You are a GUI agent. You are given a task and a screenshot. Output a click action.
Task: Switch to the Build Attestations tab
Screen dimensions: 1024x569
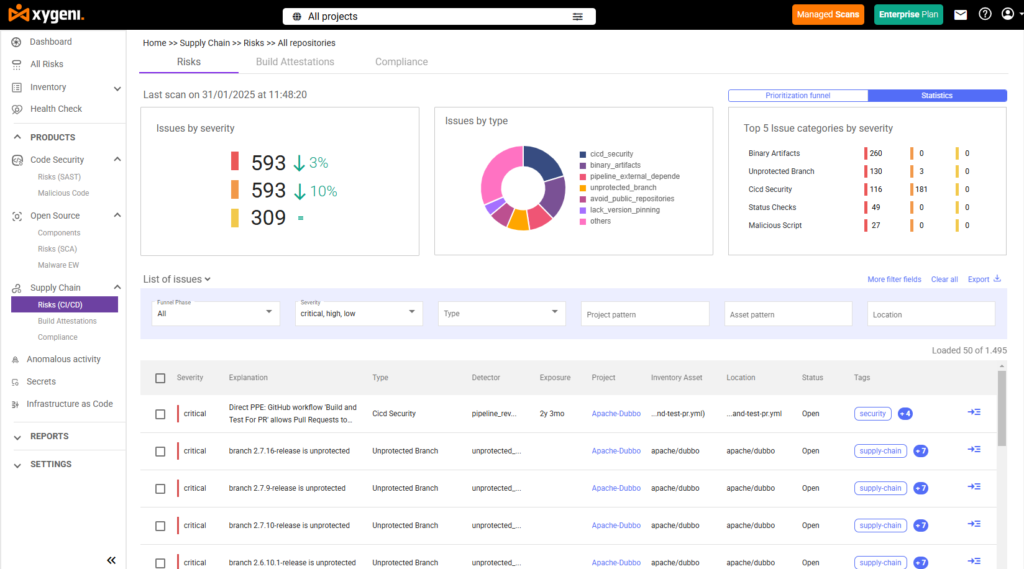tap(295, 62)
